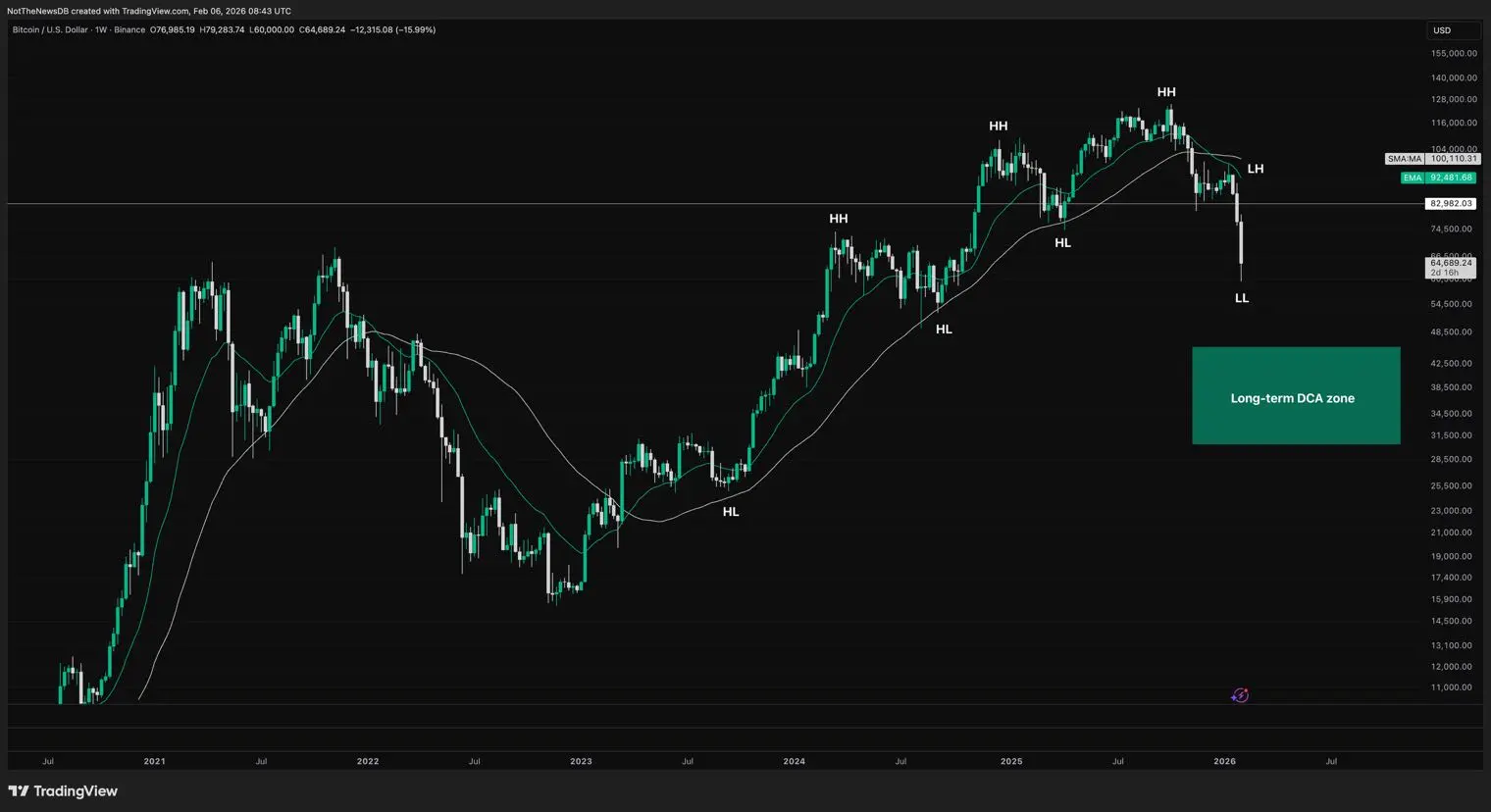This screenshot has width=1491, height=812.
Task: Click 116,000.00 on the price axis
Action: 1454,123
